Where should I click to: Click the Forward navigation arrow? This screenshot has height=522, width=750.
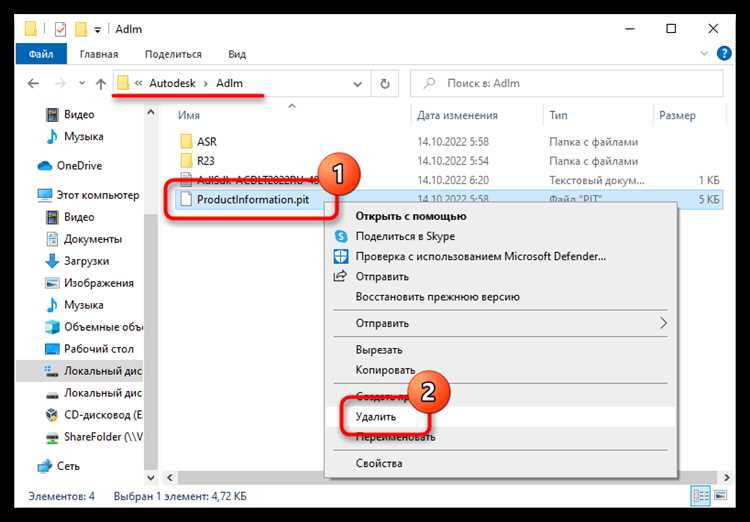[60, 84]
